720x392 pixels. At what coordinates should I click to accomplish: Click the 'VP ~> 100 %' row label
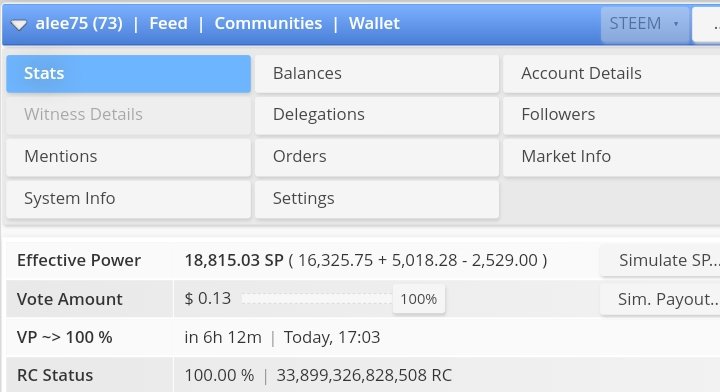(65, 337)
